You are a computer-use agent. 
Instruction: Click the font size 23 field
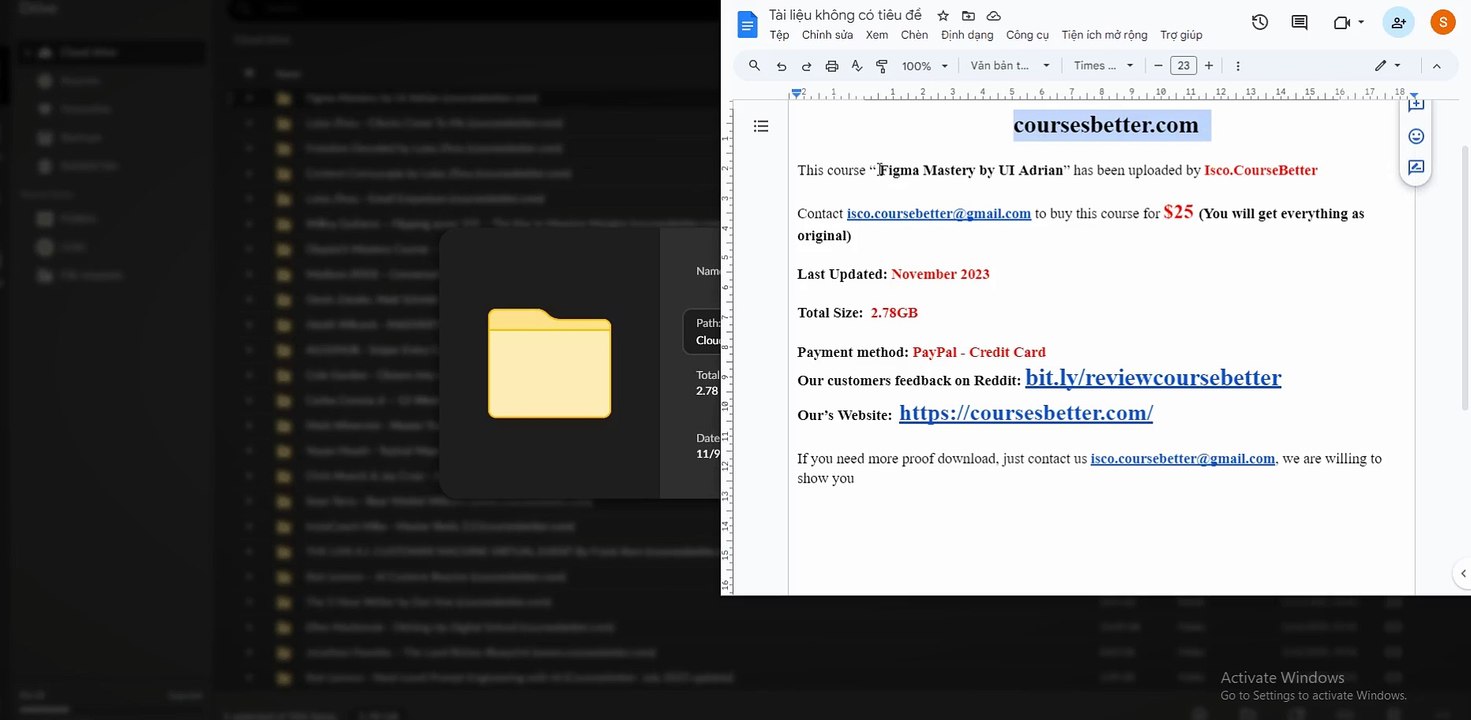pos(1183,66)
